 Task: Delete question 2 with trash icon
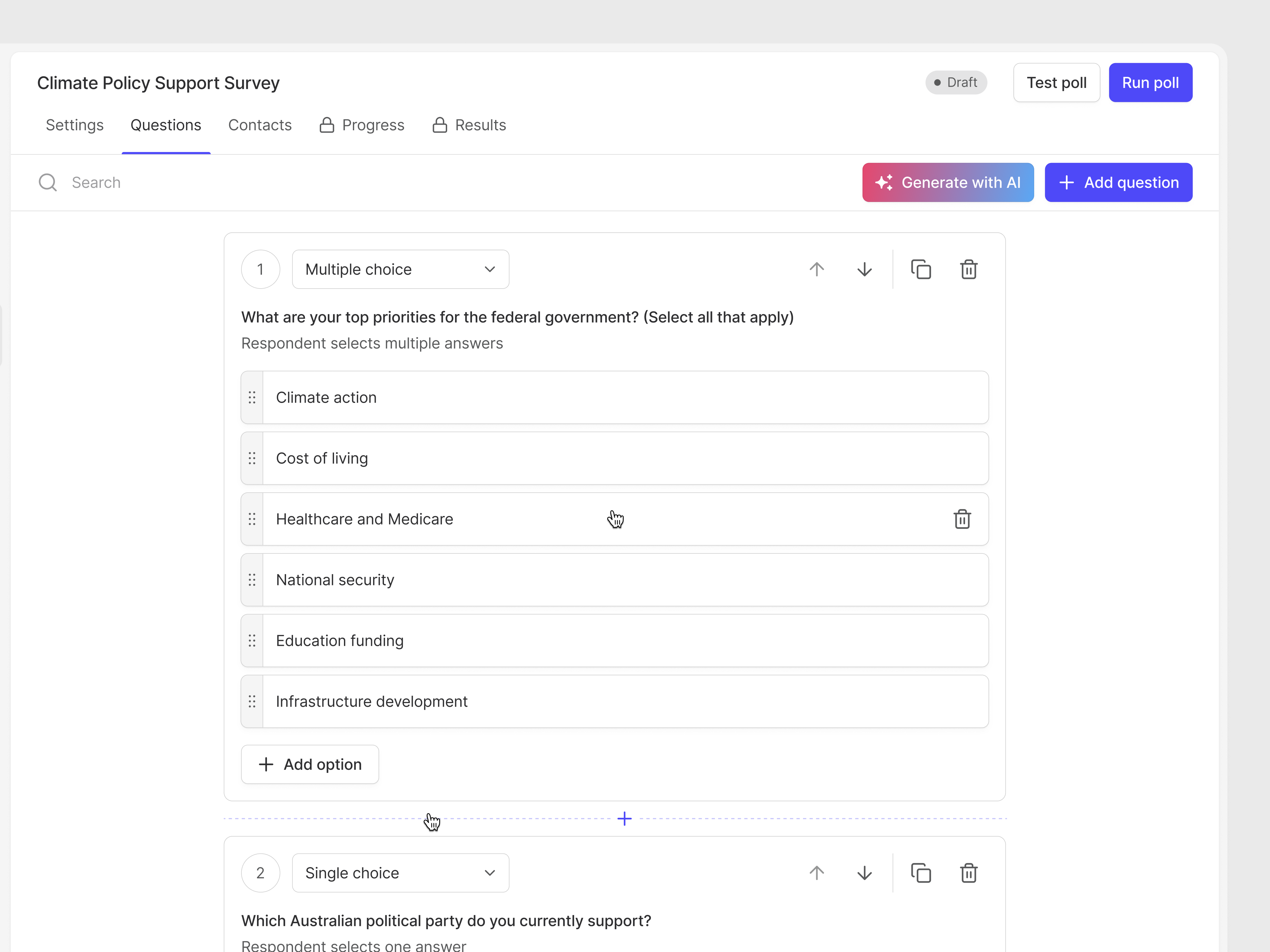[969, 873]
